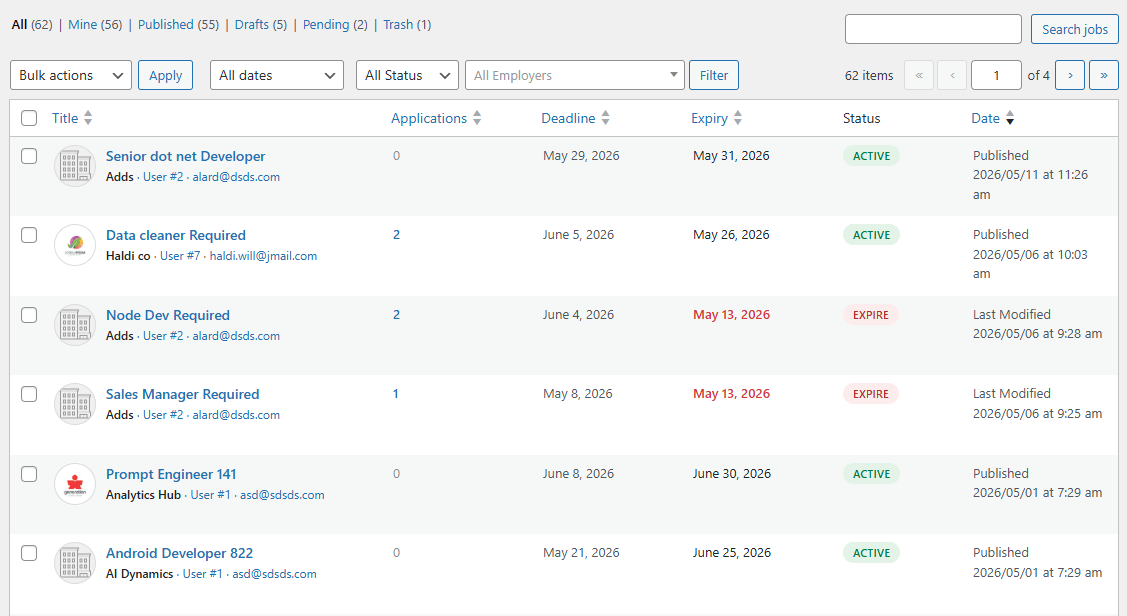Switch to Drafts (5) view
The height and width of the screenshot is (616, 1127).
coord(261,24)
